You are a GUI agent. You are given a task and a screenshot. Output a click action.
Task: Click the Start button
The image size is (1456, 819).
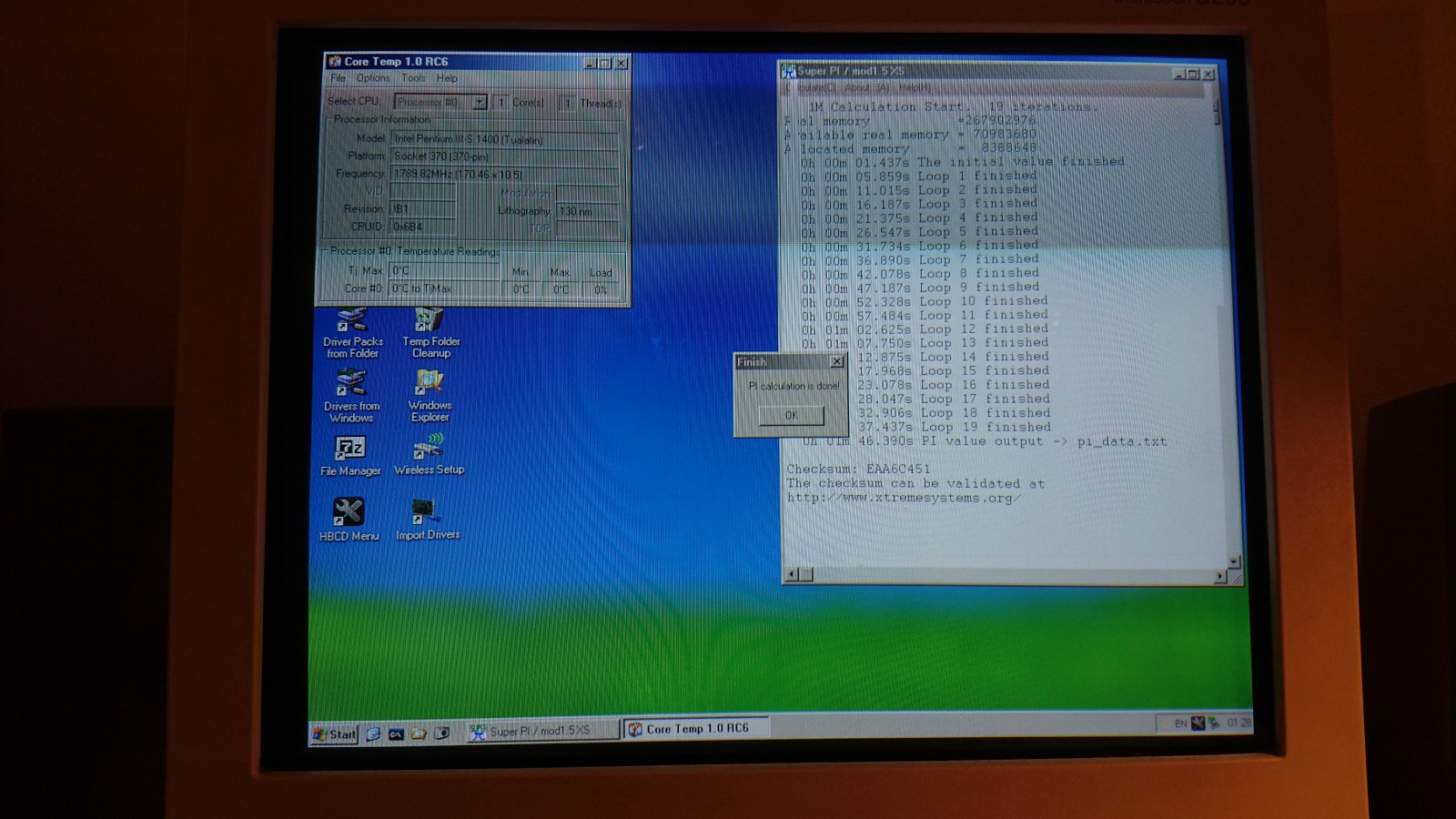(x=334, y=733)
